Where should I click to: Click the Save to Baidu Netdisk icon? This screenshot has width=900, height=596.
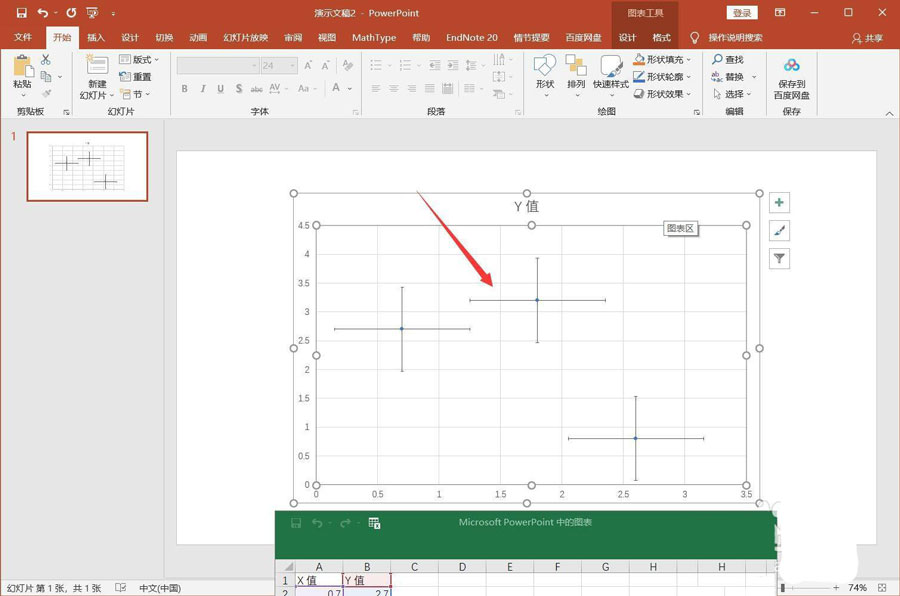pyautogui.click(x=791, y=66)
